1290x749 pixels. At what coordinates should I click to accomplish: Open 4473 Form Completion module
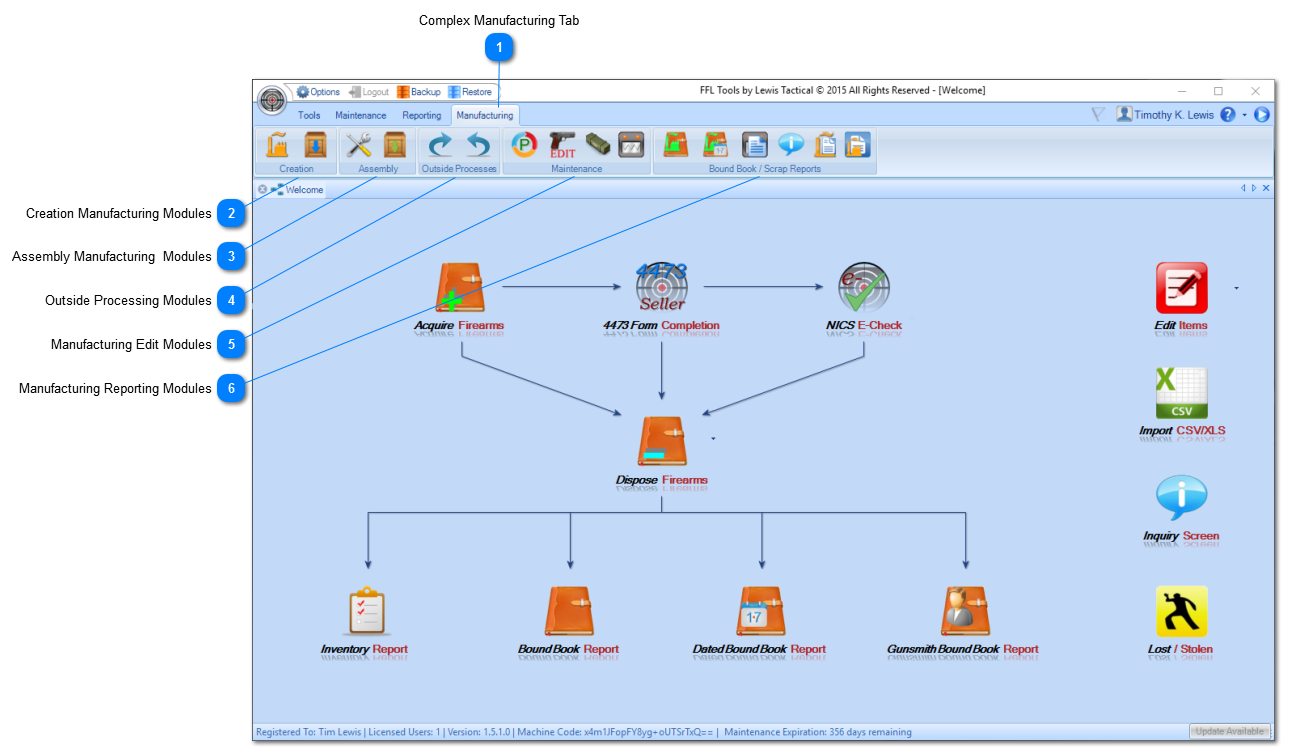tap(662, 297)
